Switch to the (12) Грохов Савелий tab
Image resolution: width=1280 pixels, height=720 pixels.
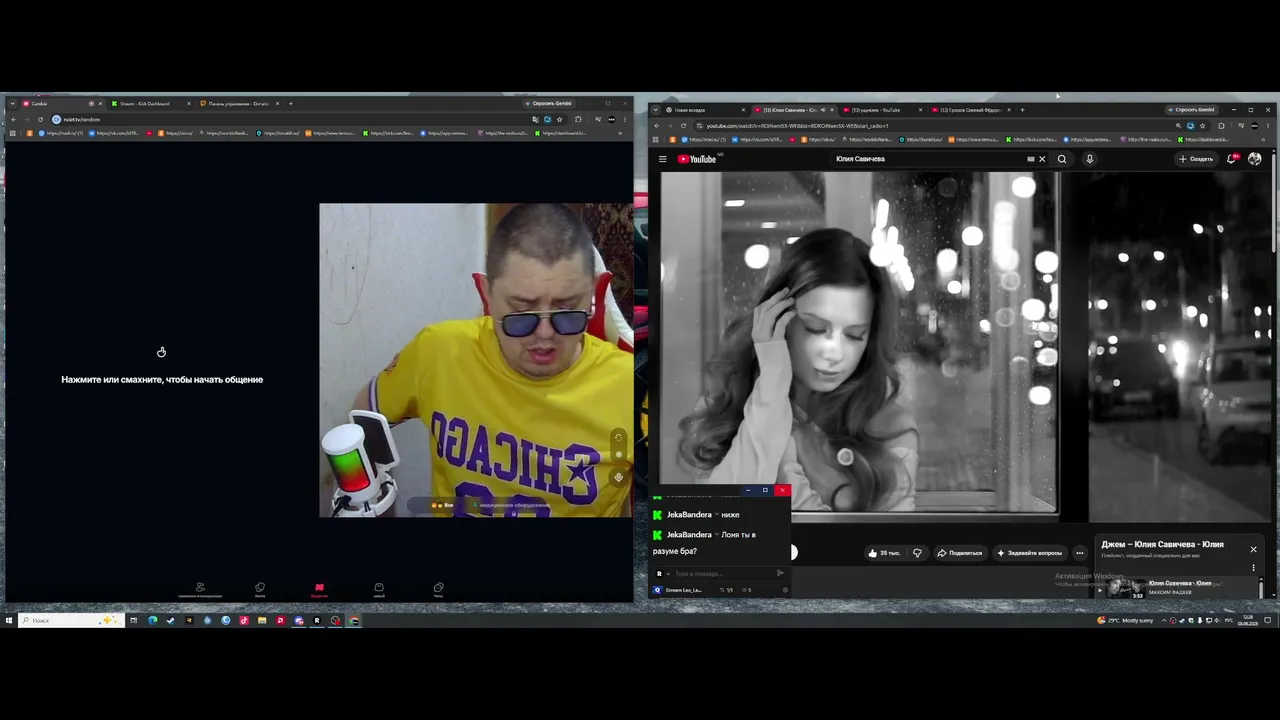[970, 109]
